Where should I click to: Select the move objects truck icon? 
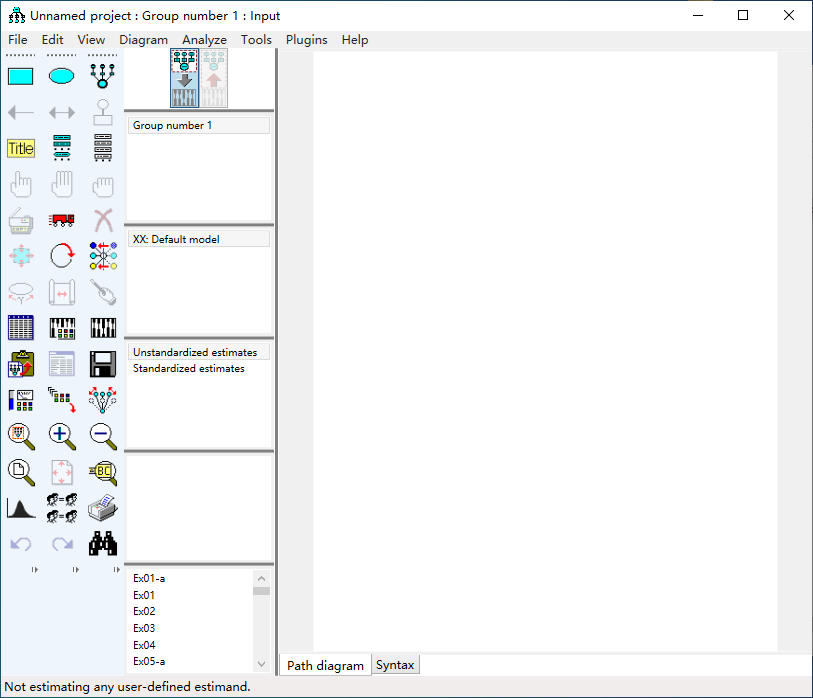pos(62,220)
